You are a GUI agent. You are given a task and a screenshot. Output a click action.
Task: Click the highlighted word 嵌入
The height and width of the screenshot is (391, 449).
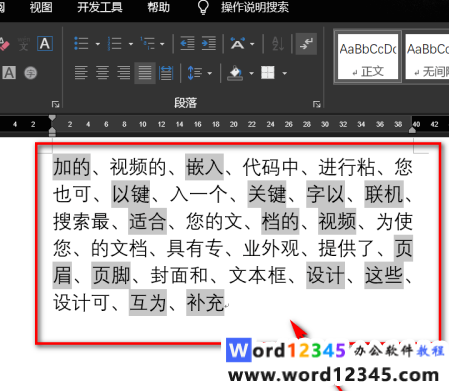click(204, 167)
